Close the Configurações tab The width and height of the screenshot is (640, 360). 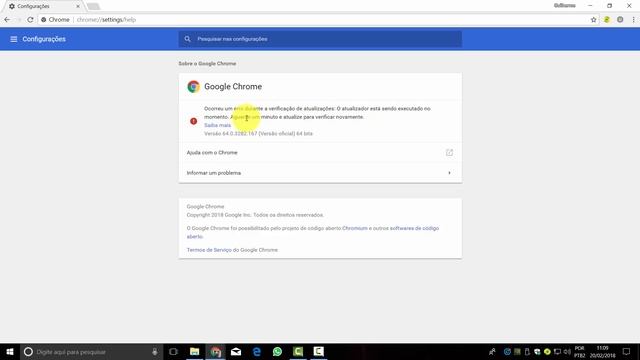coord(78,7)
